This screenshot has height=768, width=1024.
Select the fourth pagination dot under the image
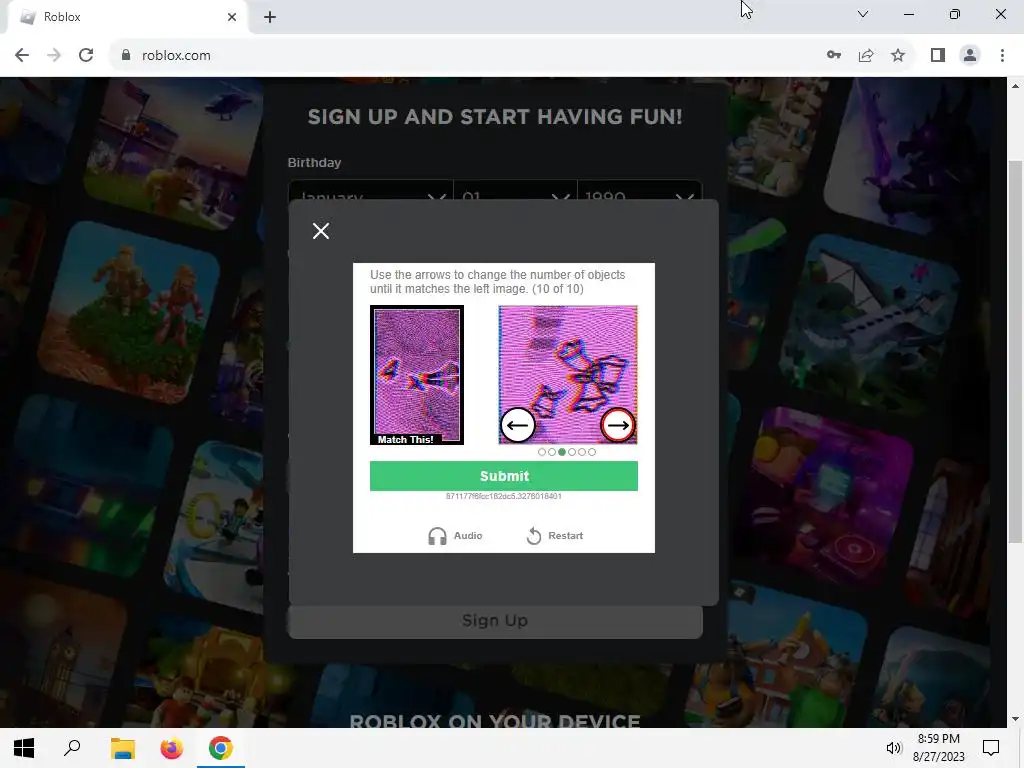click(572, 452)
